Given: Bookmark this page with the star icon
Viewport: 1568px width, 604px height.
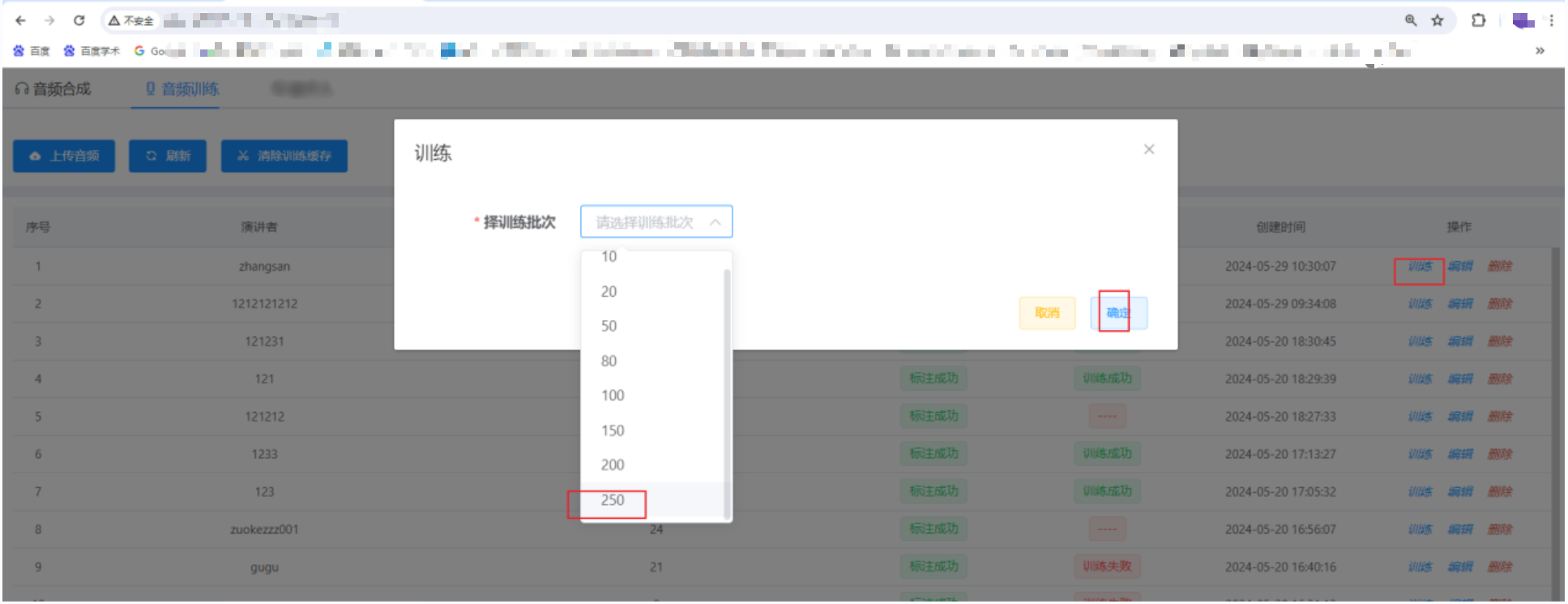Looking at the screenshot, I should click(1438, 20).
